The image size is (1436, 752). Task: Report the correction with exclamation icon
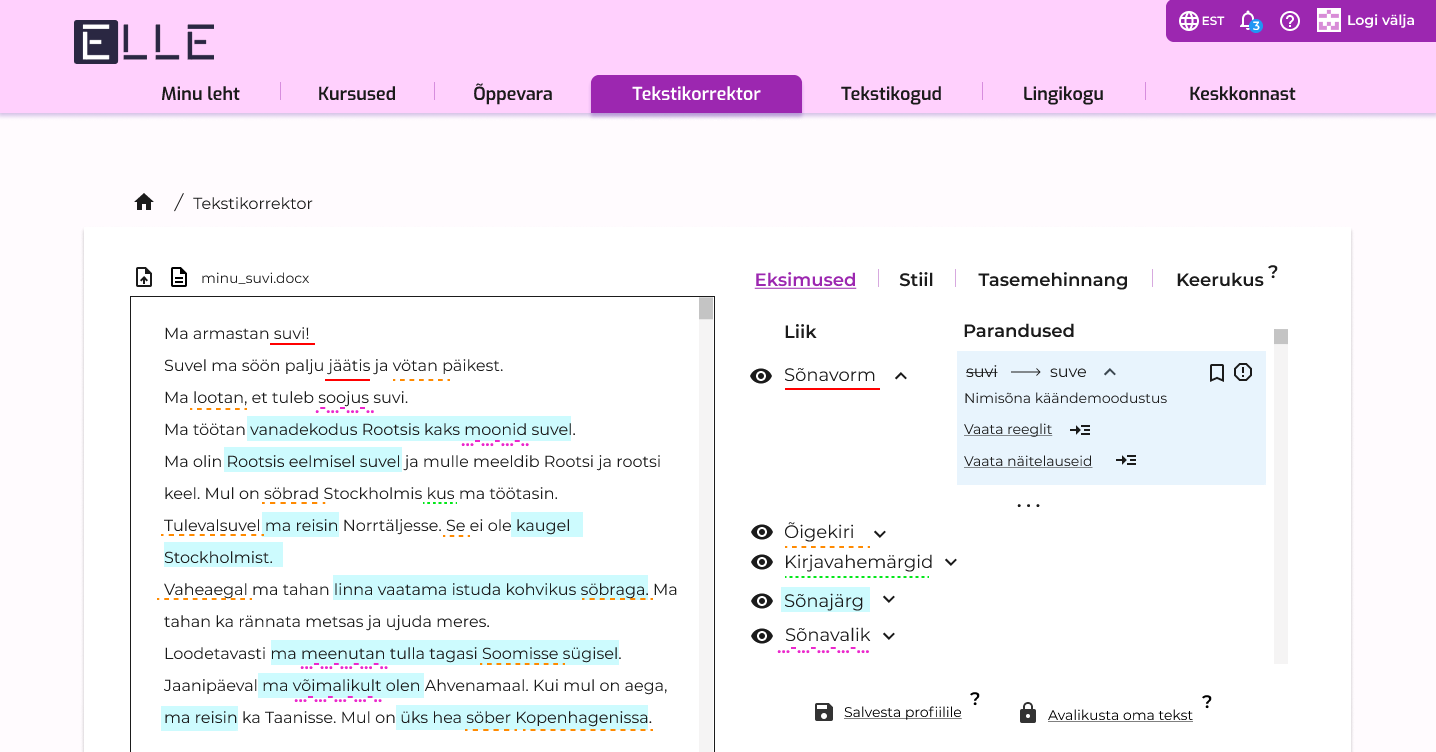coord(1243,372)
